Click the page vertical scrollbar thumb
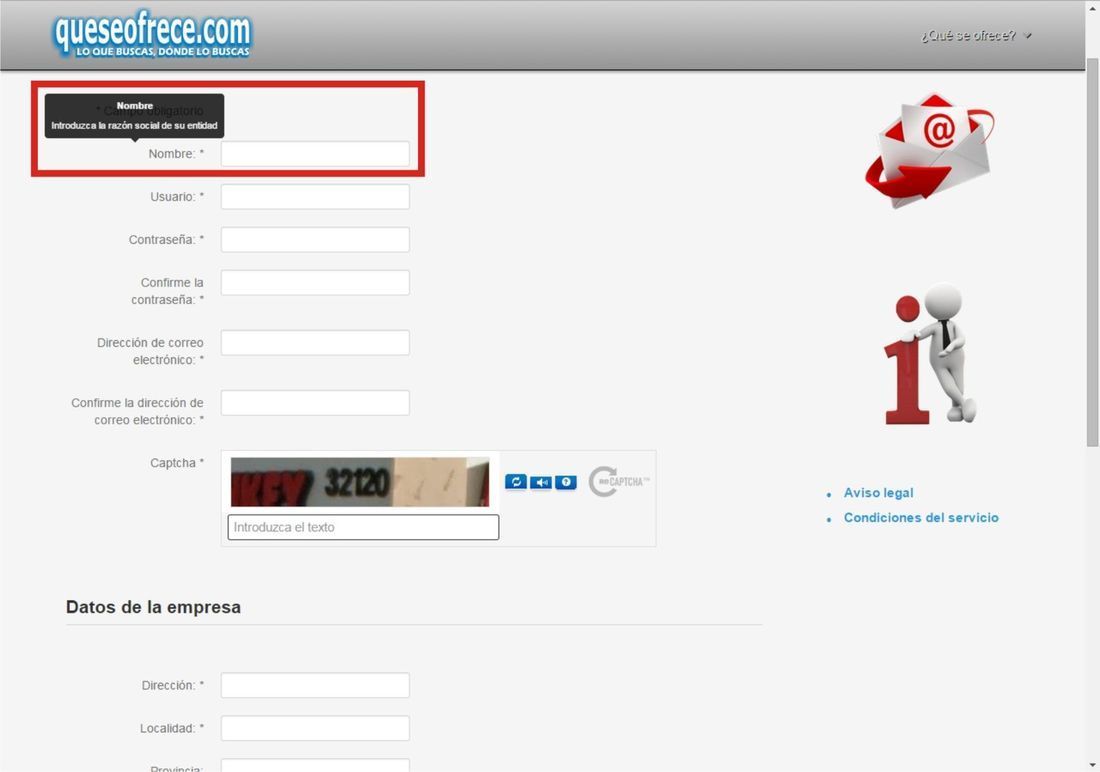This screenshot has height=772, width=1100. [x=1092, y=253]
